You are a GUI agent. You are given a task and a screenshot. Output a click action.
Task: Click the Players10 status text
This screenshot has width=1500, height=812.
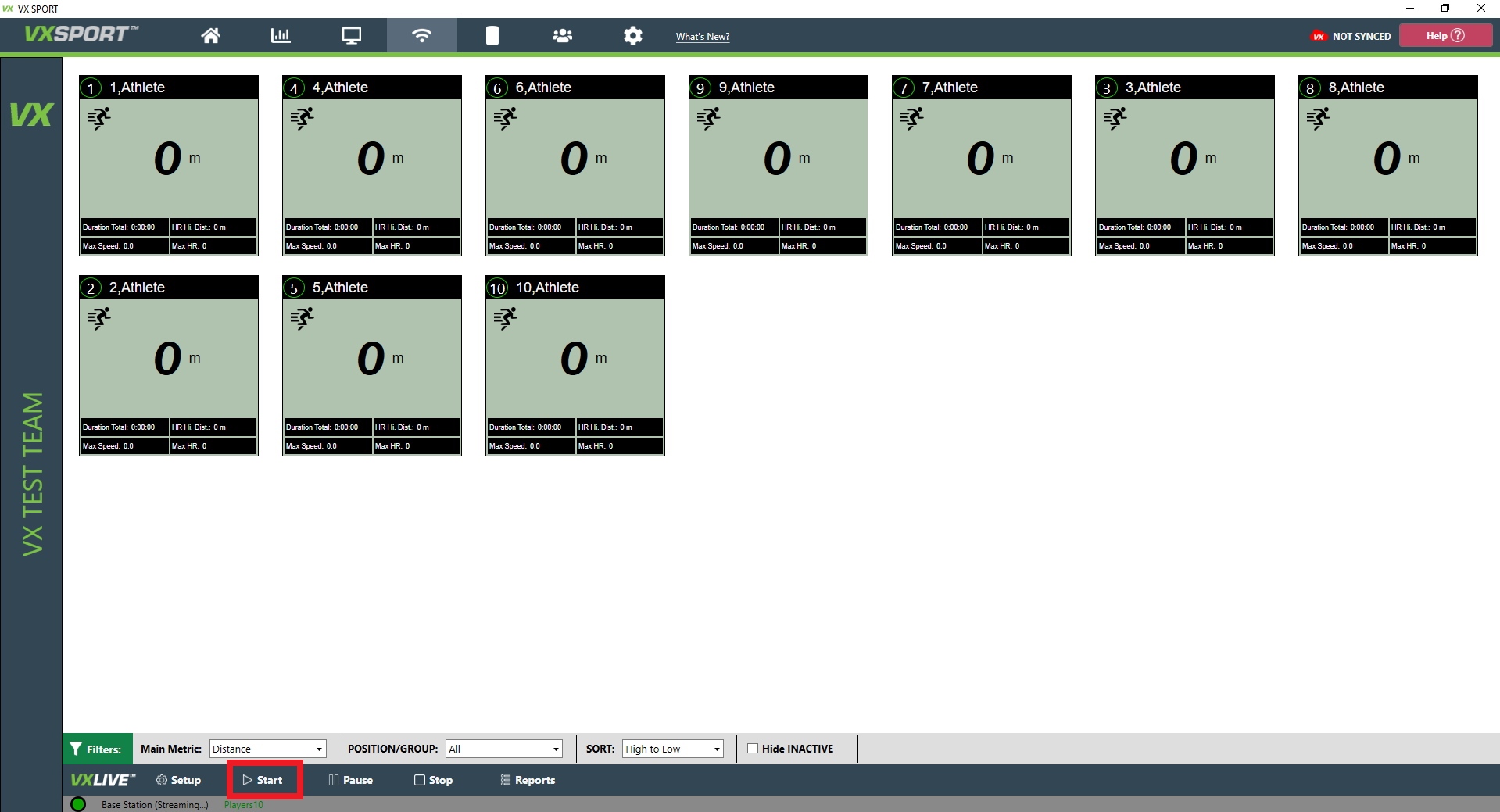(x=244, y=805)
